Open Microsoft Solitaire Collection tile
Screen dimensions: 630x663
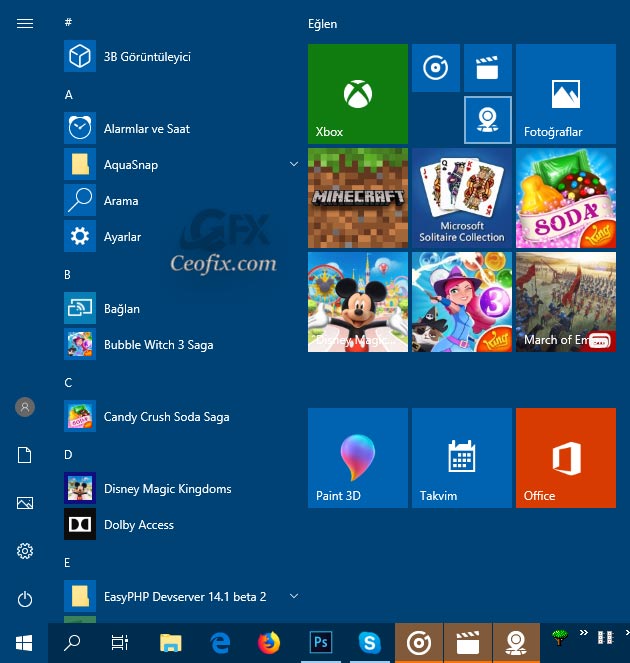pyautogui.click(x=462, y=198)
